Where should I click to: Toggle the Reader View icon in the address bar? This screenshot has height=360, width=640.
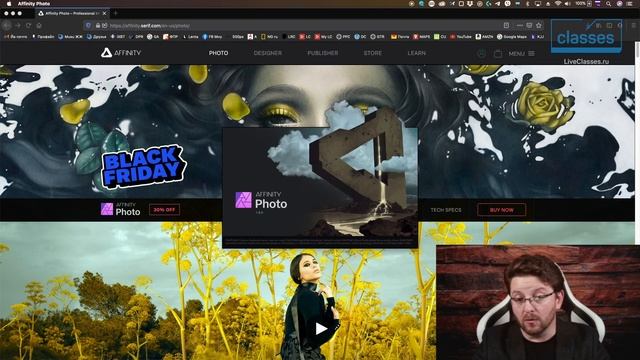[506, 25]
